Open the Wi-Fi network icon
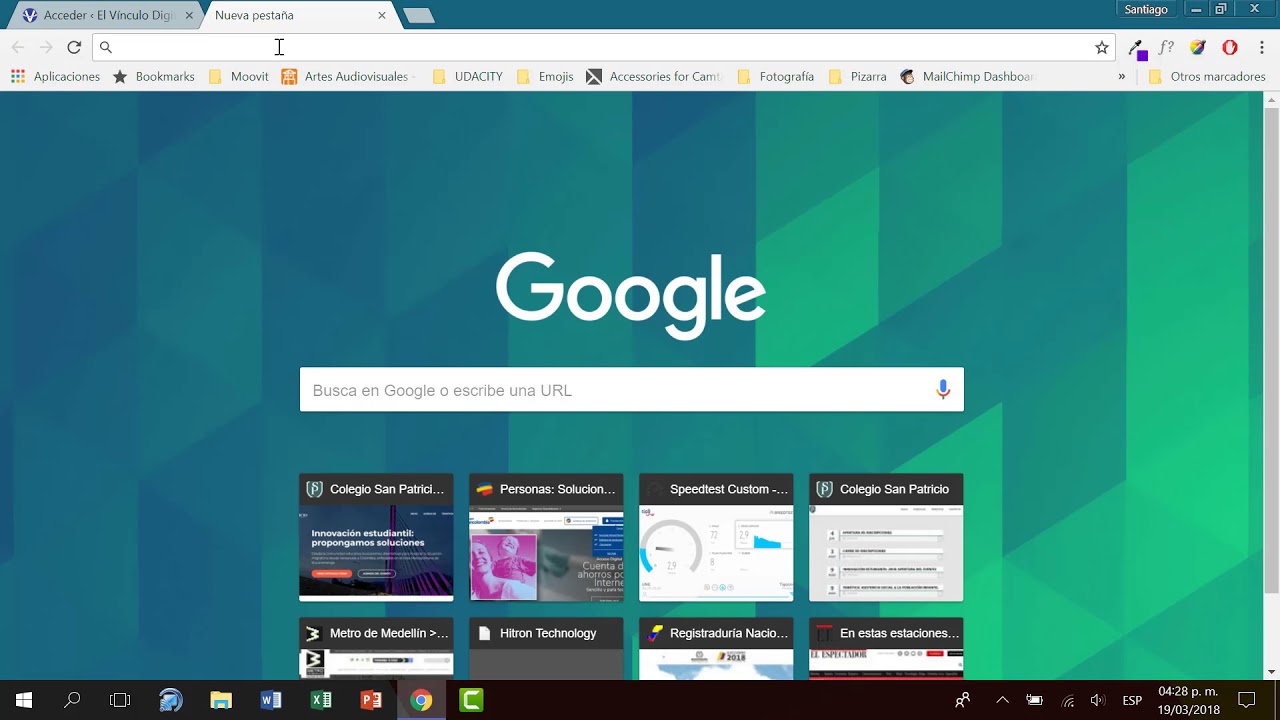Viewport: 1280px width, 720px height. click(x=1068, y=700)
